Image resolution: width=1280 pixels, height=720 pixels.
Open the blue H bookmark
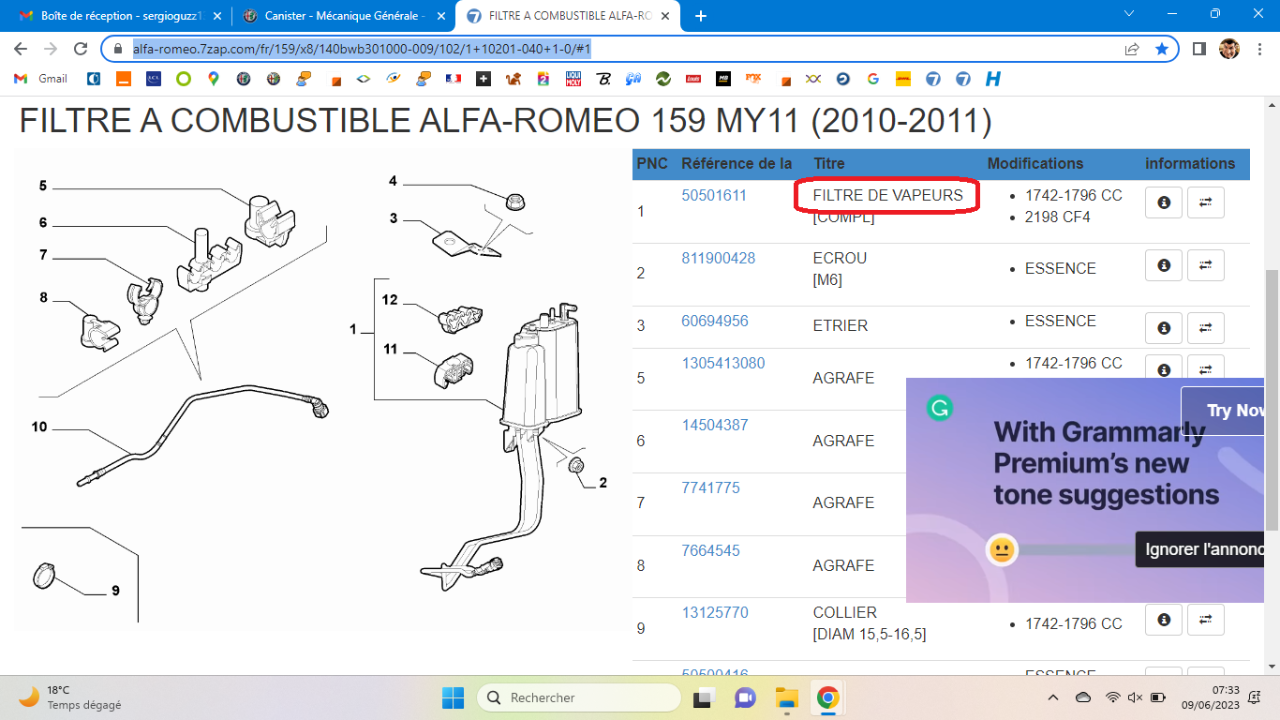pos(993,78)
